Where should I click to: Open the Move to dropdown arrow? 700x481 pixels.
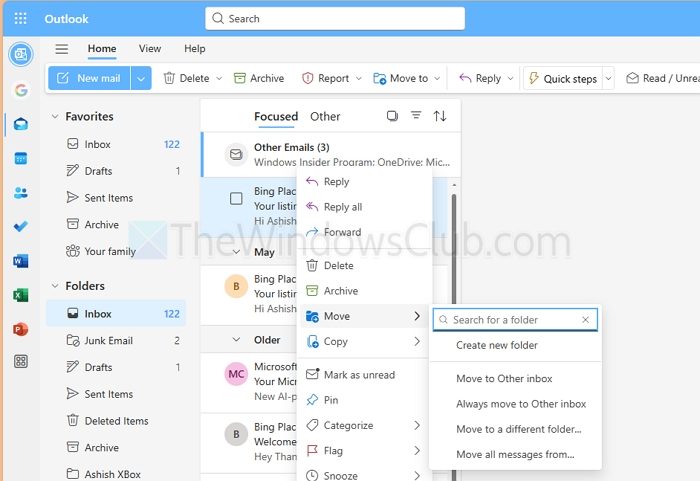tap(438, 79)
